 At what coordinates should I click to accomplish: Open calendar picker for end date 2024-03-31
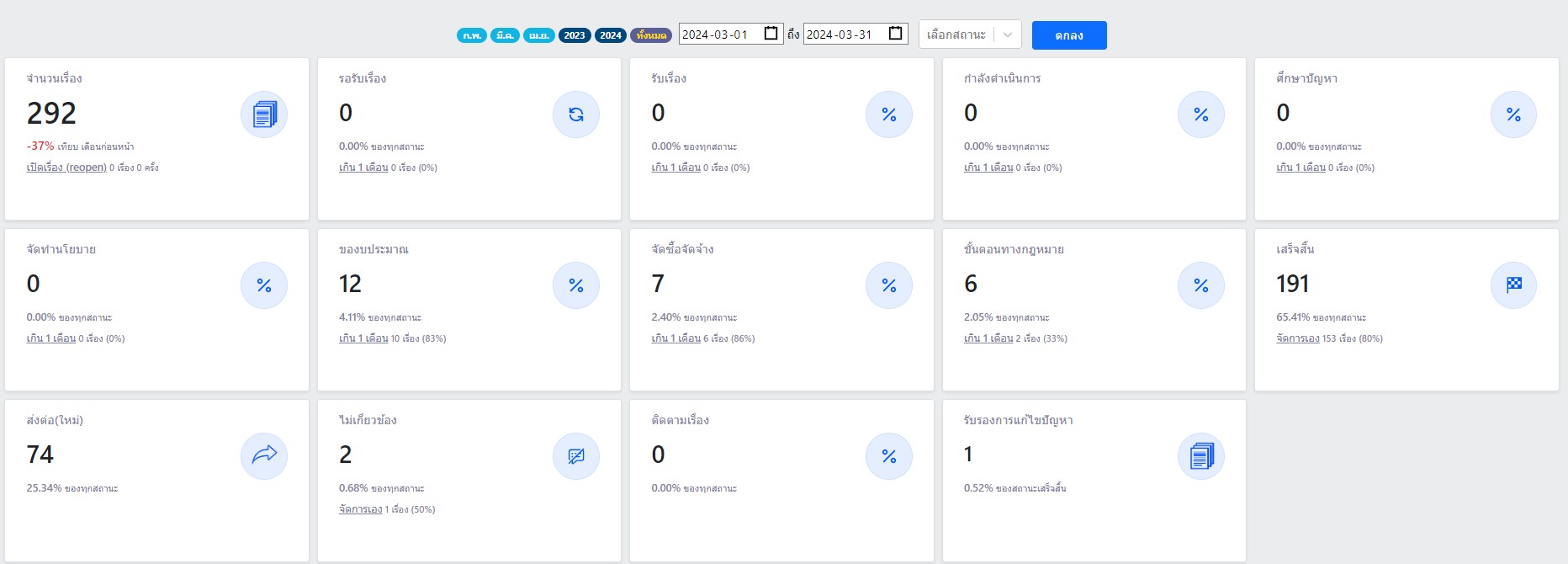click(896, 34)
